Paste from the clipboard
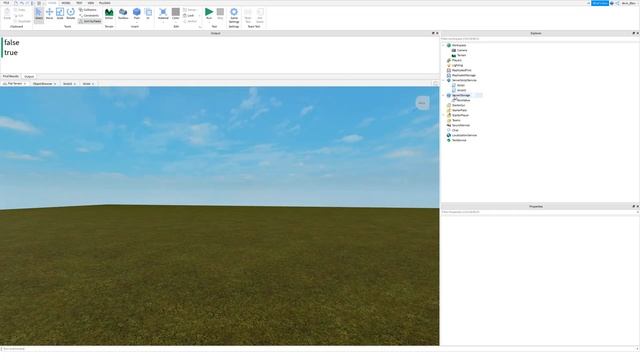This screenshot has height=360, width=640. coord(7,14)
